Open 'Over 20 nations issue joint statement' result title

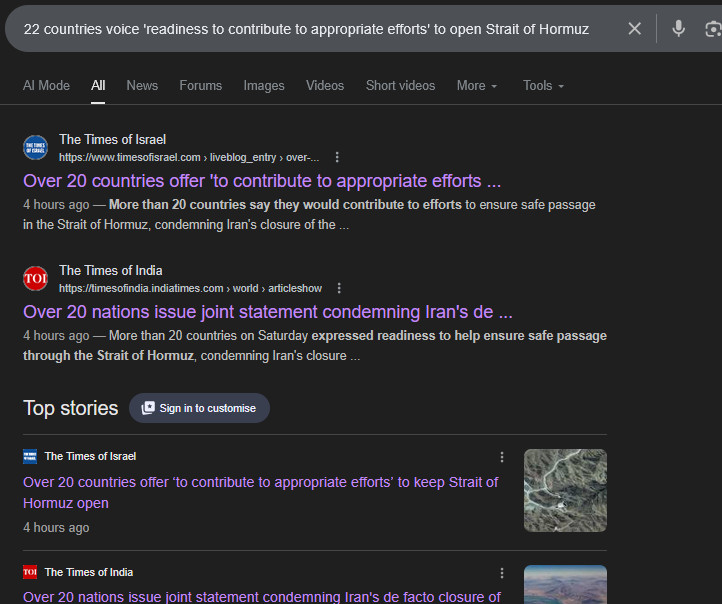[x=268, y=312]
